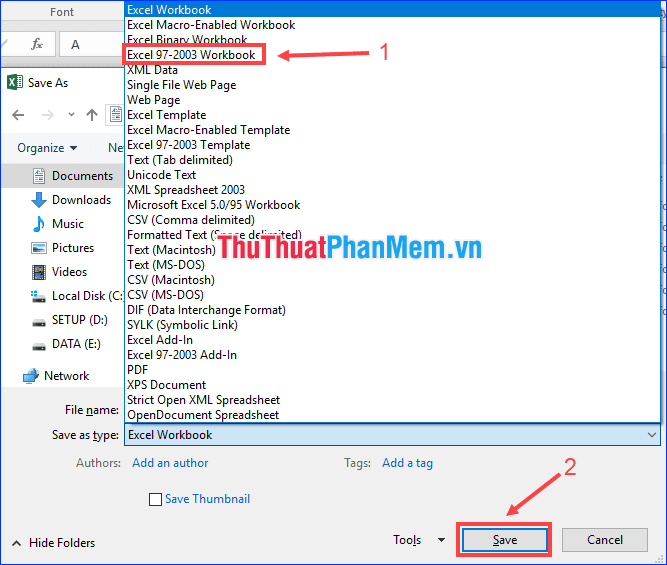Choose Microsoft Excel 5.0/95 Workbook type
The height and width of the screenshot is (565, 667).
[392, 205]
